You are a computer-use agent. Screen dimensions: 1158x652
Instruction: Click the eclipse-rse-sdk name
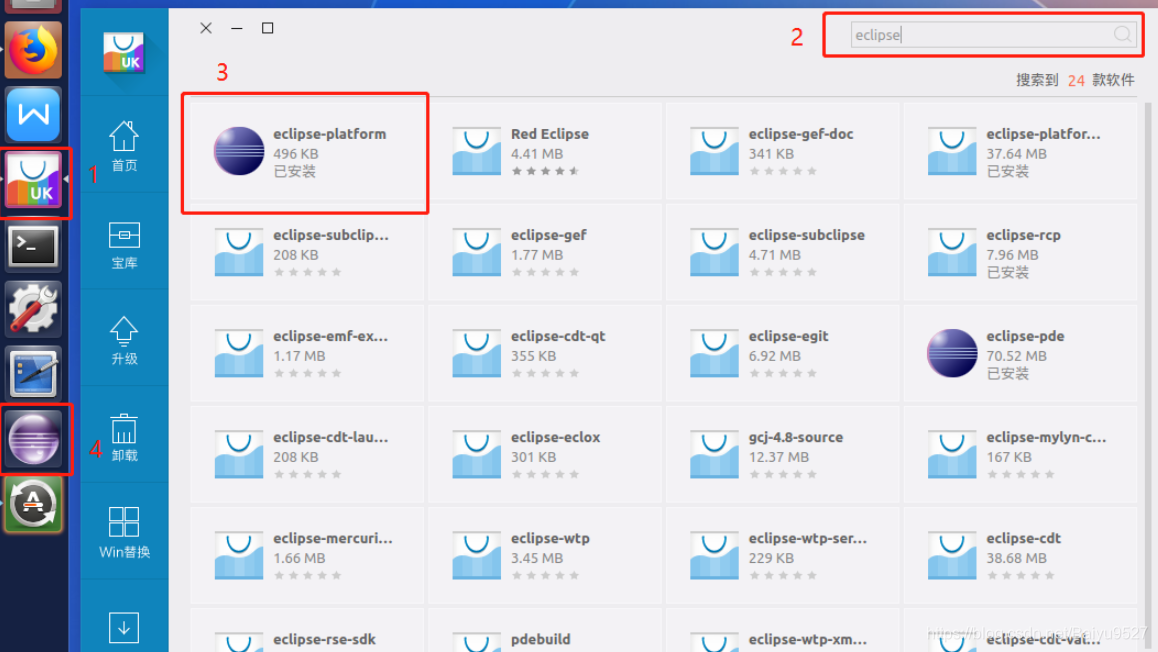click(x=324, y=639)
